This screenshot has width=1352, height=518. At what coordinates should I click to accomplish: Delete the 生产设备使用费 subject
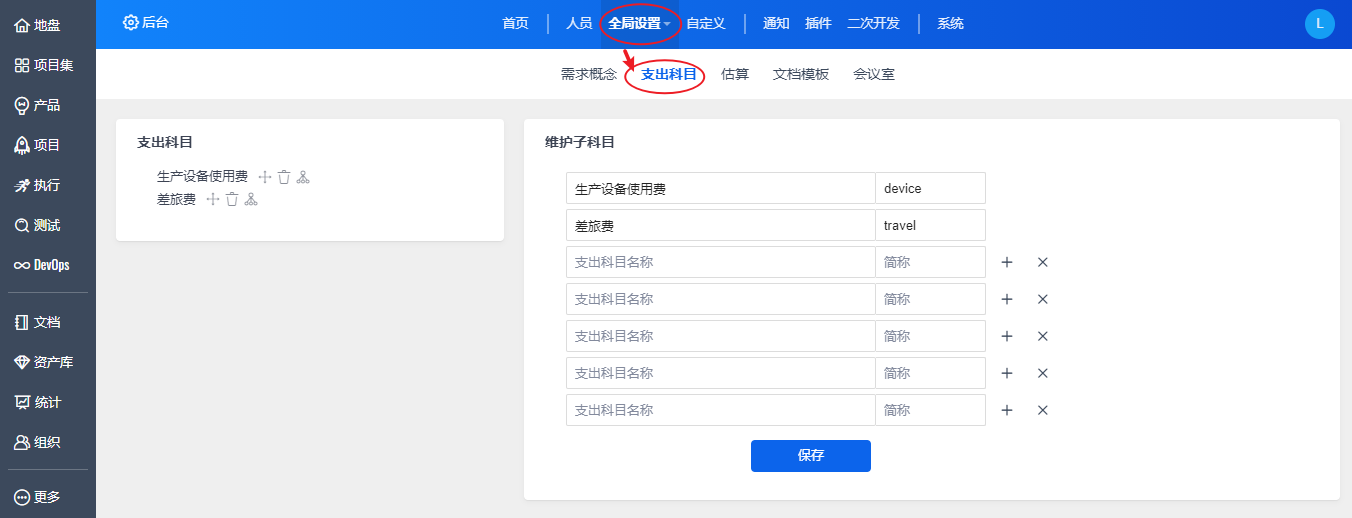pos(284,177)
